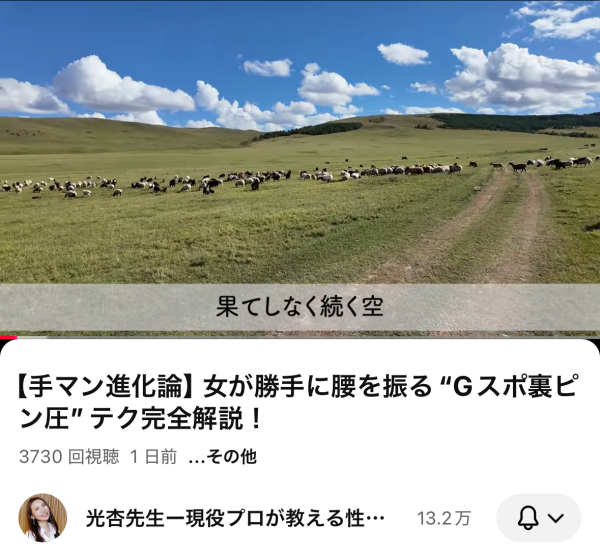600x553 pixels.
Task: Open the chevron next to the bell
Action: tap(556, 518)
